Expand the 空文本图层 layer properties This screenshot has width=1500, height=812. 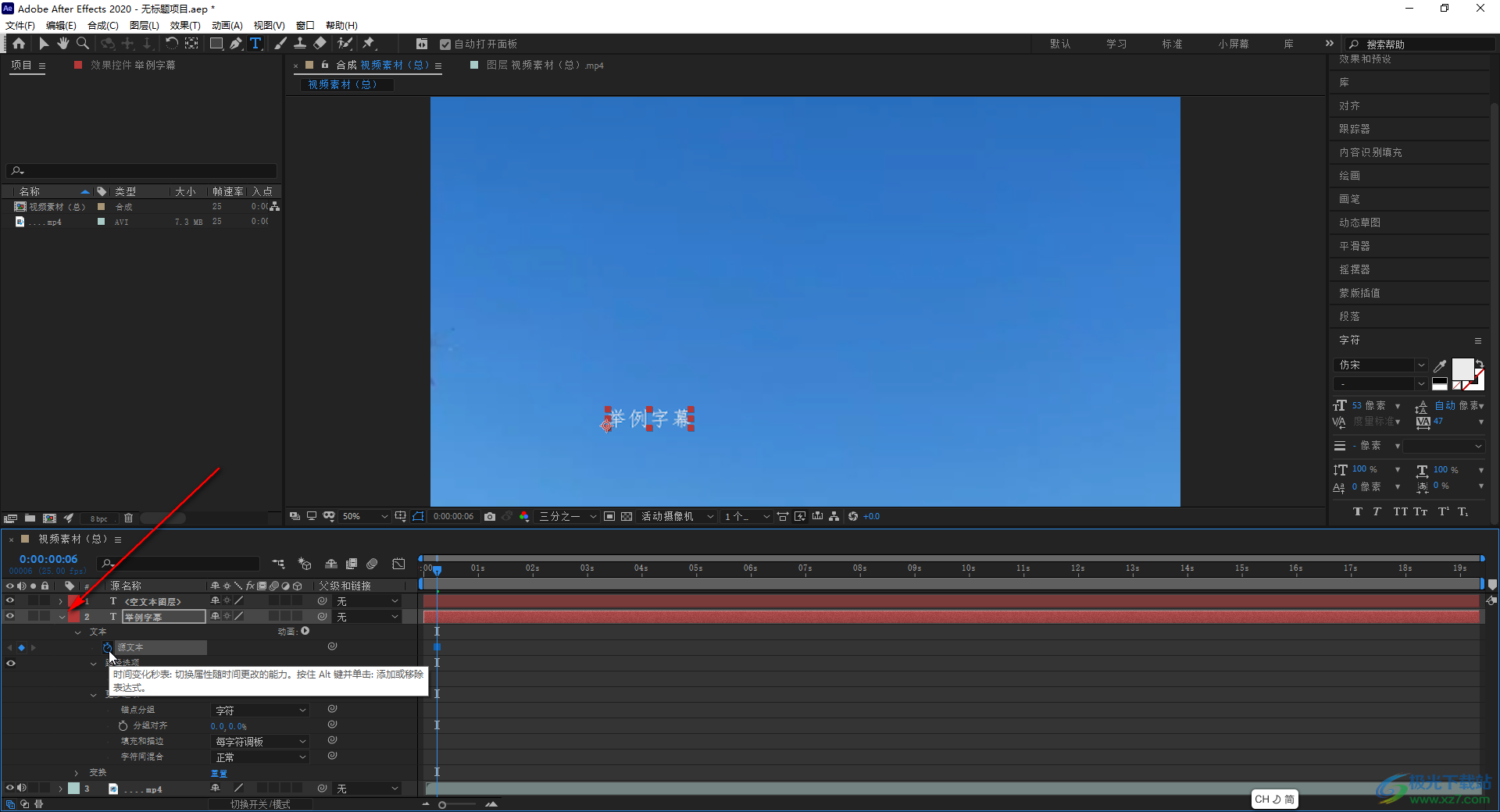tap(61, 601)
